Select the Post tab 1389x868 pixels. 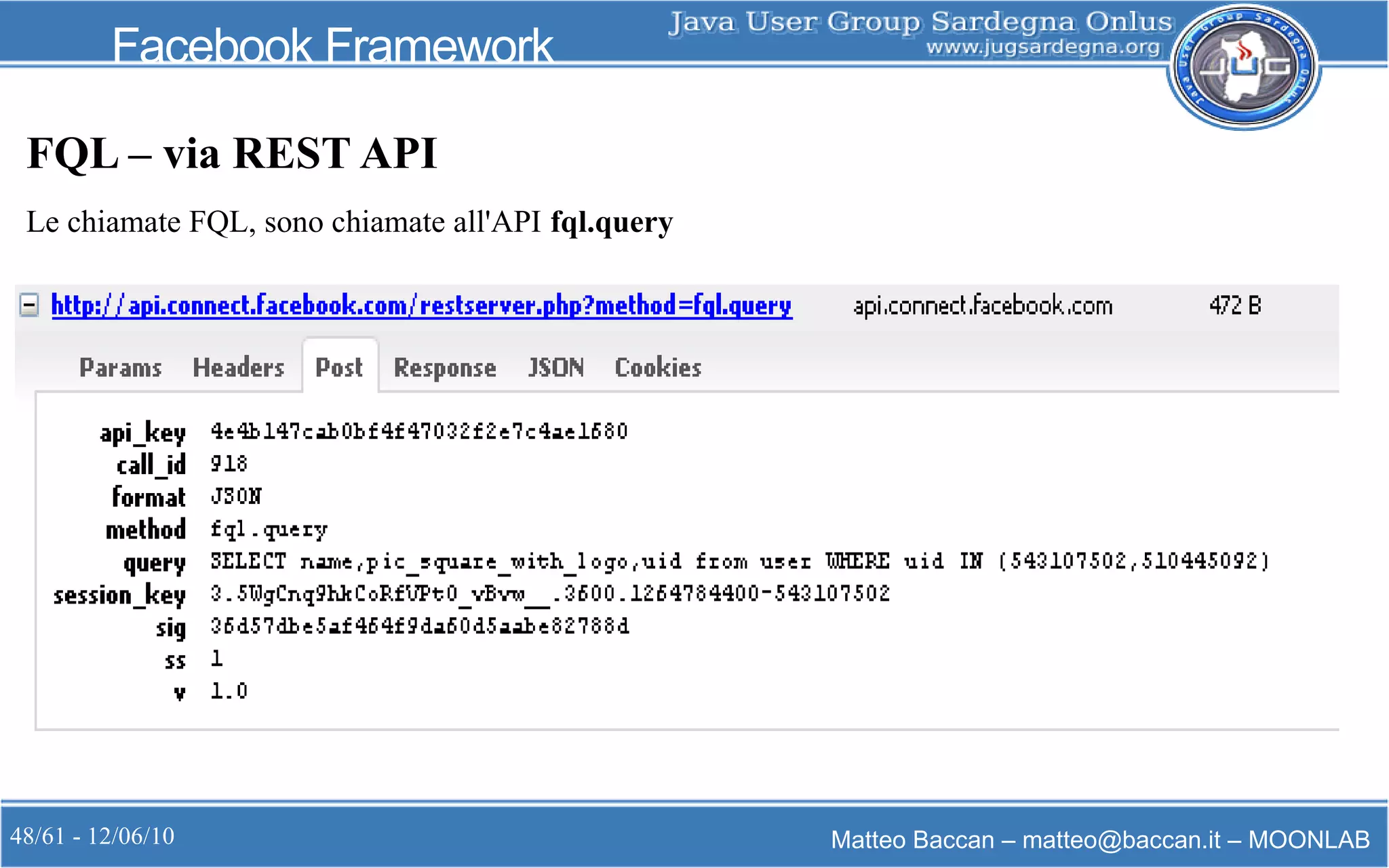[x=340, y=368]
